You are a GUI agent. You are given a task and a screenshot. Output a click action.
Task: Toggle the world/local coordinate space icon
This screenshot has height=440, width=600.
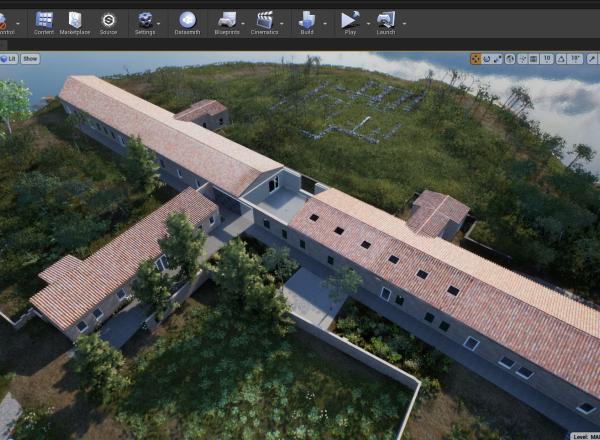pos(510,59)
